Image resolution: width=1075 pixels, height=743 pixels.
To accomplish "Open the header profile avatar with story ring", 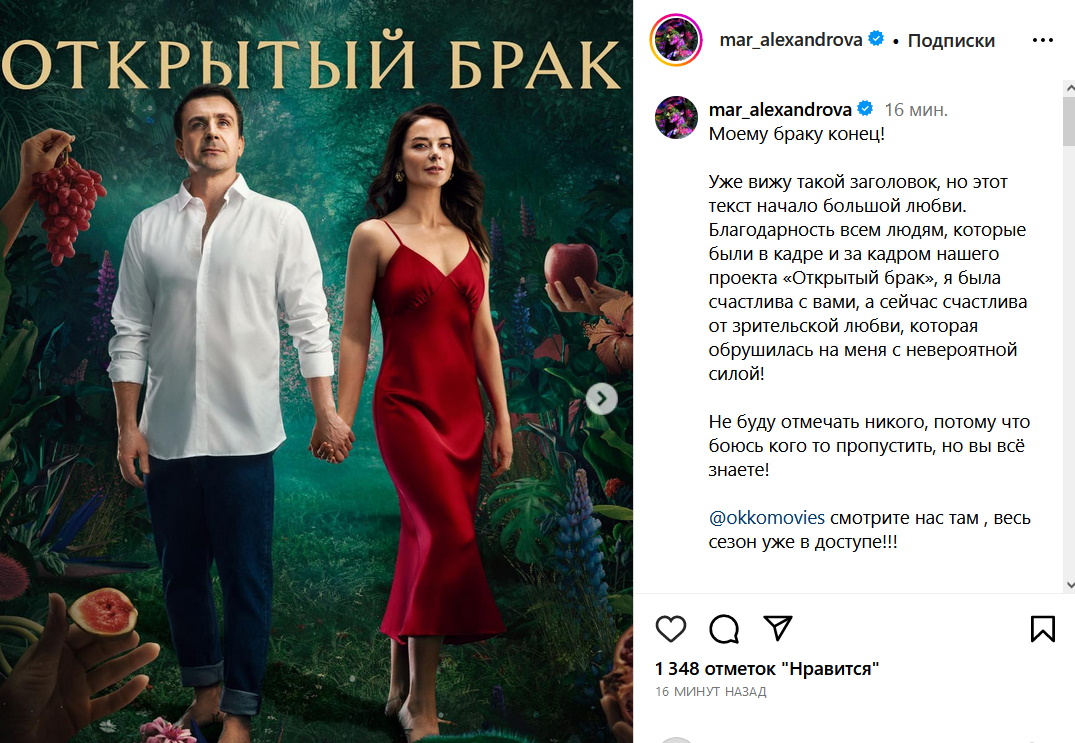I will tap(676, 40).
